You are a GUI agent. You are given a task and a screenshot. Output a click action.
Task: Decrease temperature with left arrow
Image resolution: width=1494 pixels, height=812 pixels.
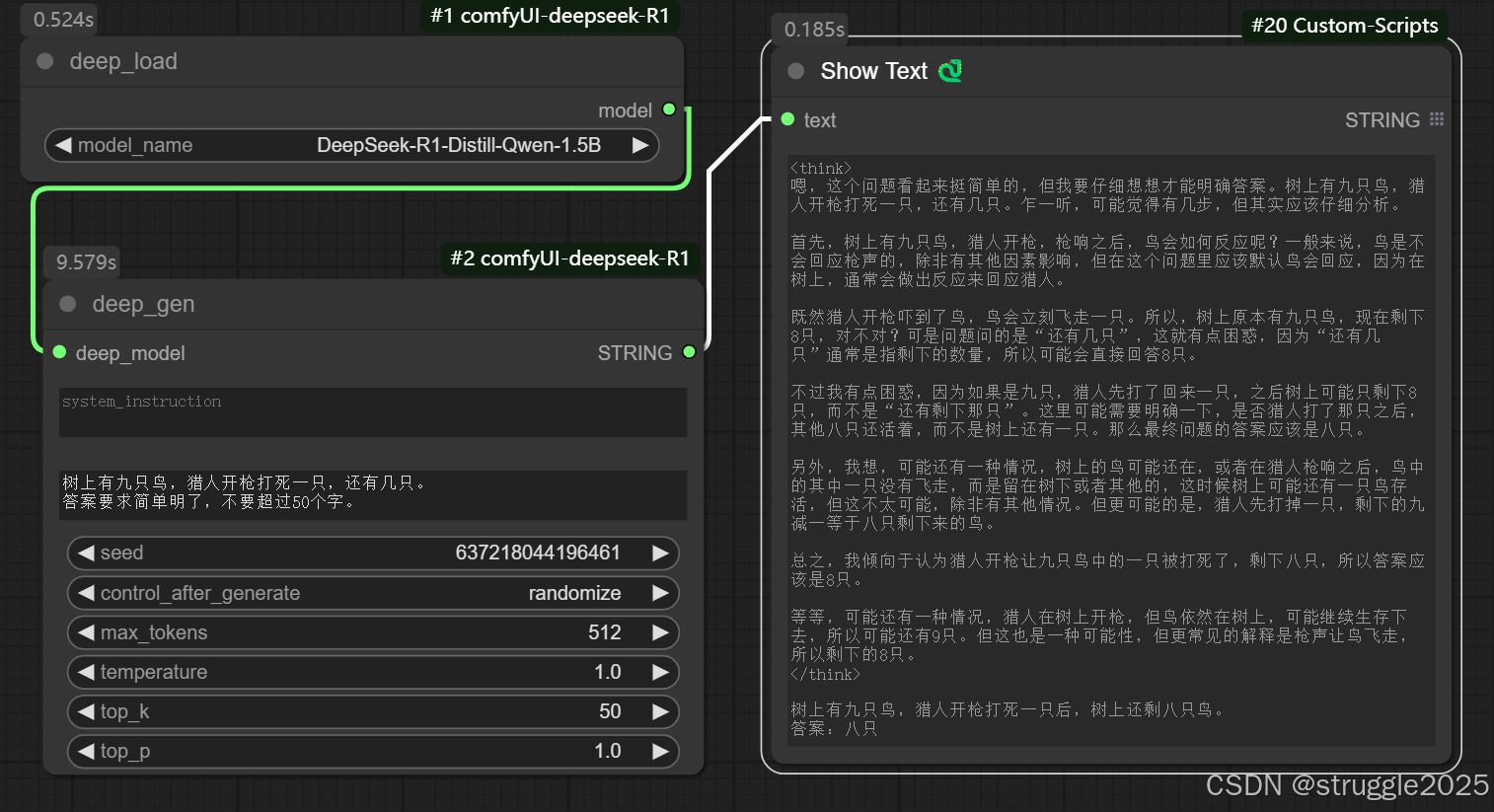(x=86, y=672)
